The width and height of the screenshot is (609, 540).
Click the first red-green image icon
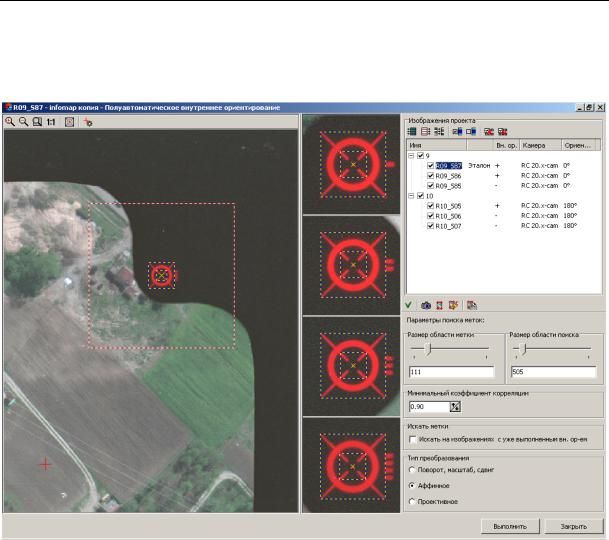pyautogui.click(x=489, y=132)
